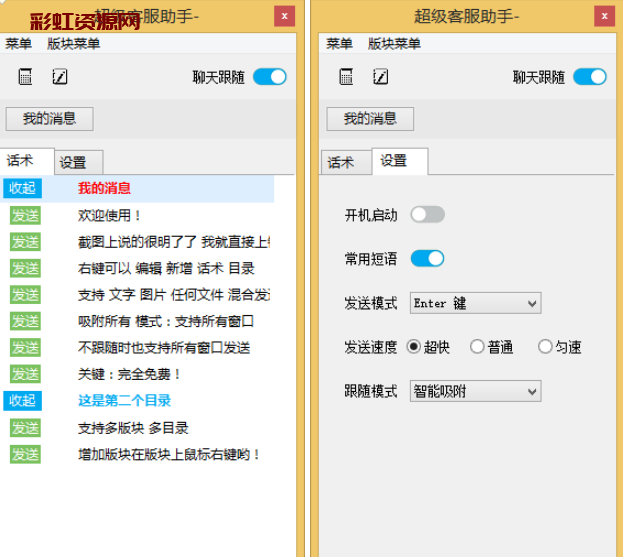Choose the 匀速 sending speed option
This screenshot has width=623, height=557.
[x=545, y=347]
